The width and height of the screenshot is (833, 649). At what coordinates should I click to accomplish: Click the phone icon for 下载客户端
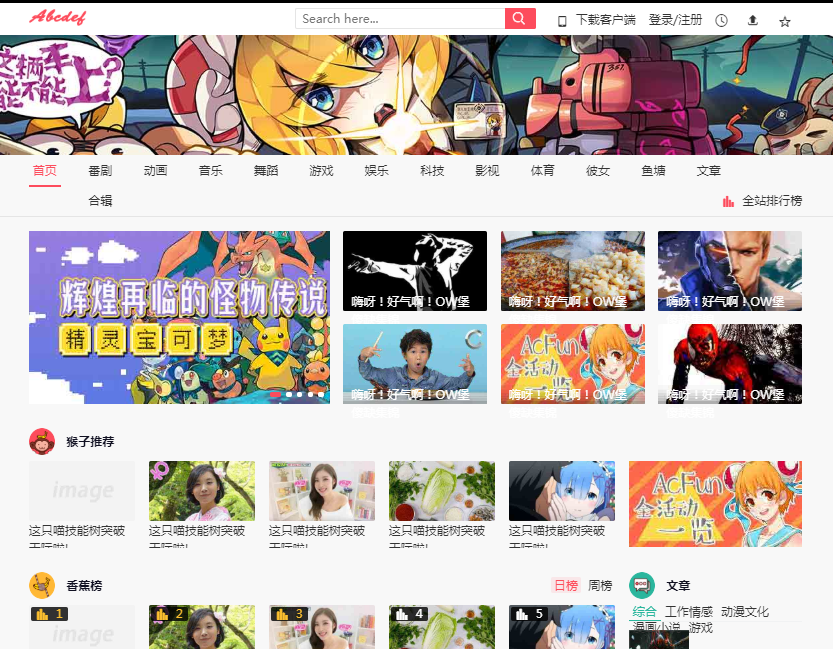562,20
